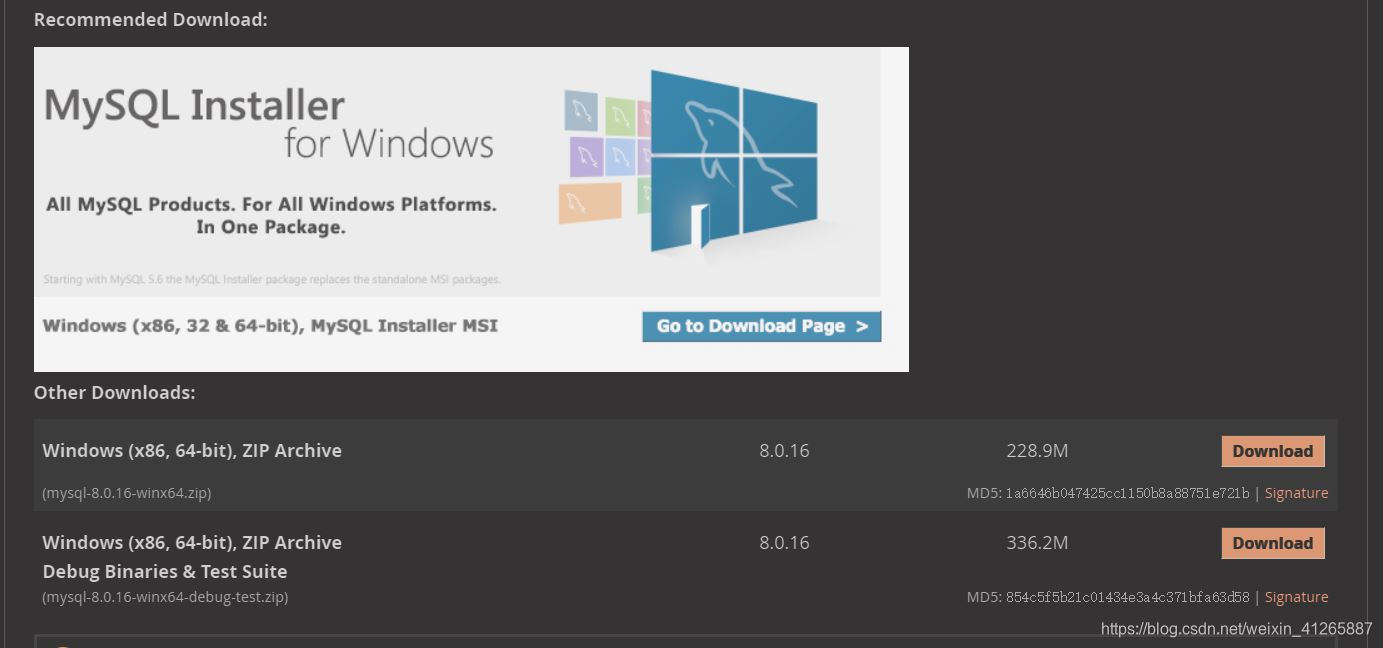Click 8.0.16 version in Debug Binaries row

pos(784,543)
